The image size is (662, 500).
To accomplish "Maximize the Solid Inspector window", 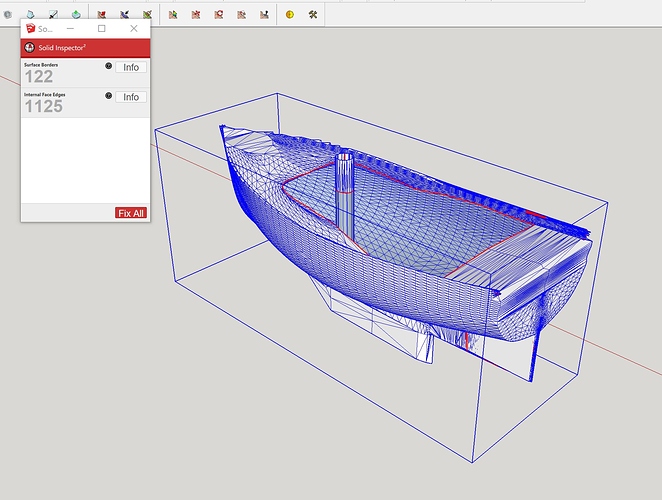I will tap(102, 28).
